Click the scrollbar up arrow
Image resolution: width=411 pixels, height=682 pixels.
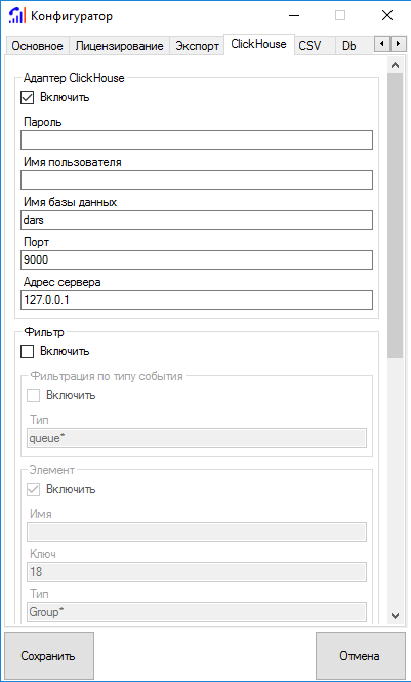(395, 65)
